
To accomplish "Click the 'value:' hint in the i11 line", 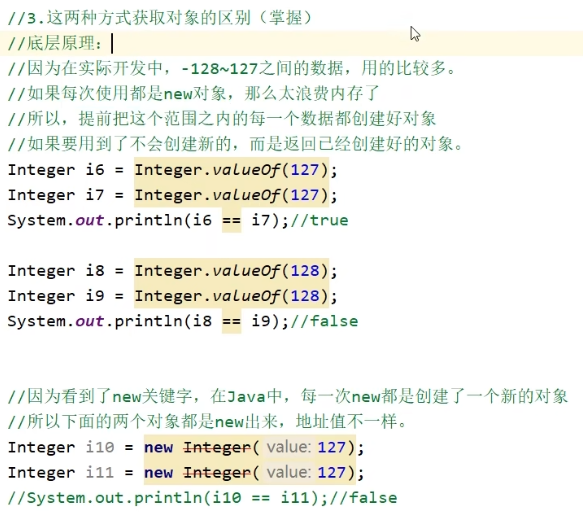I will tap(289, 472).
